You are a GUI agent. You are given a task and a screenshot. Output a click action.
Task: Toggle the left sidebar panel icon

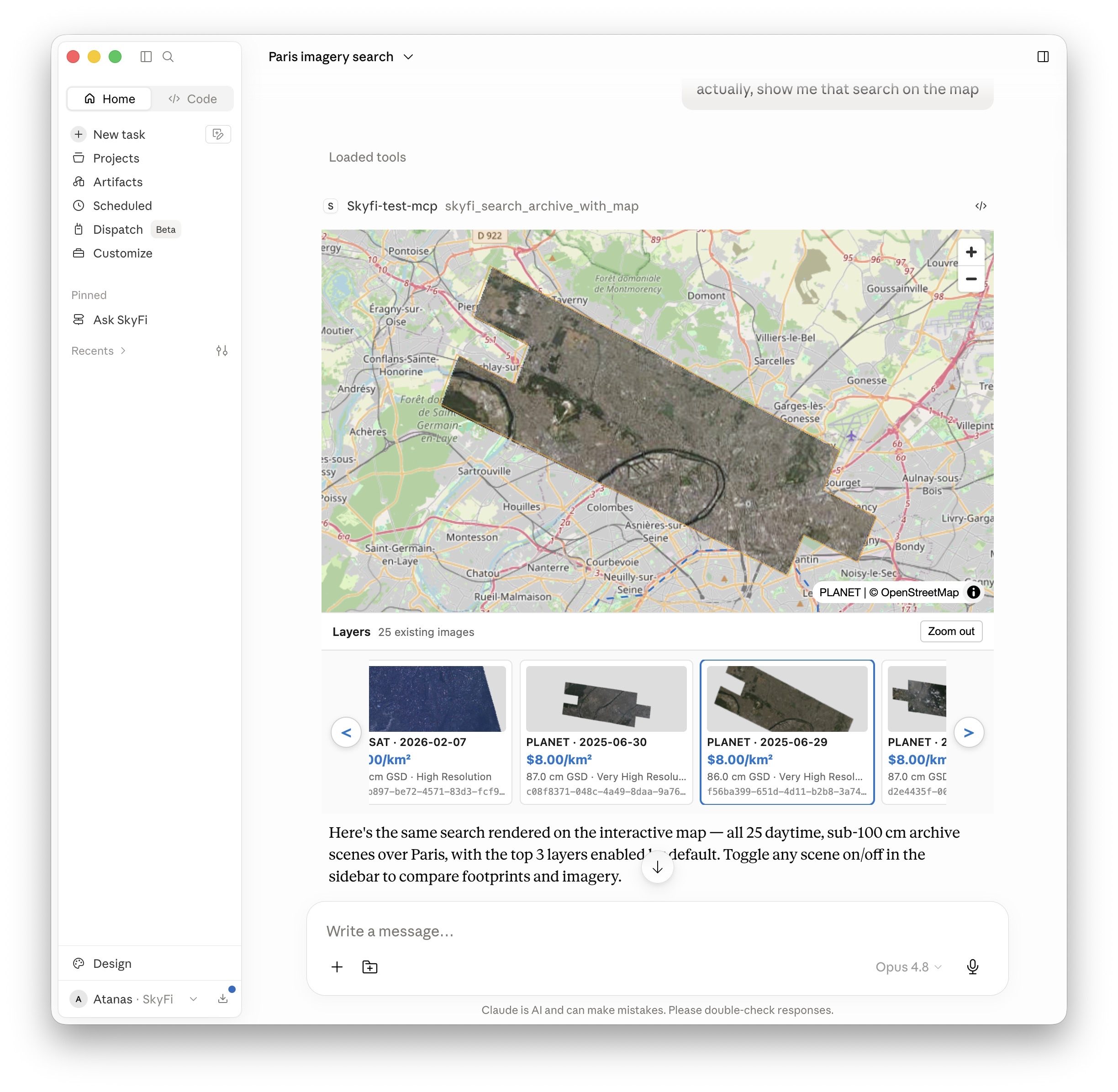146,57
